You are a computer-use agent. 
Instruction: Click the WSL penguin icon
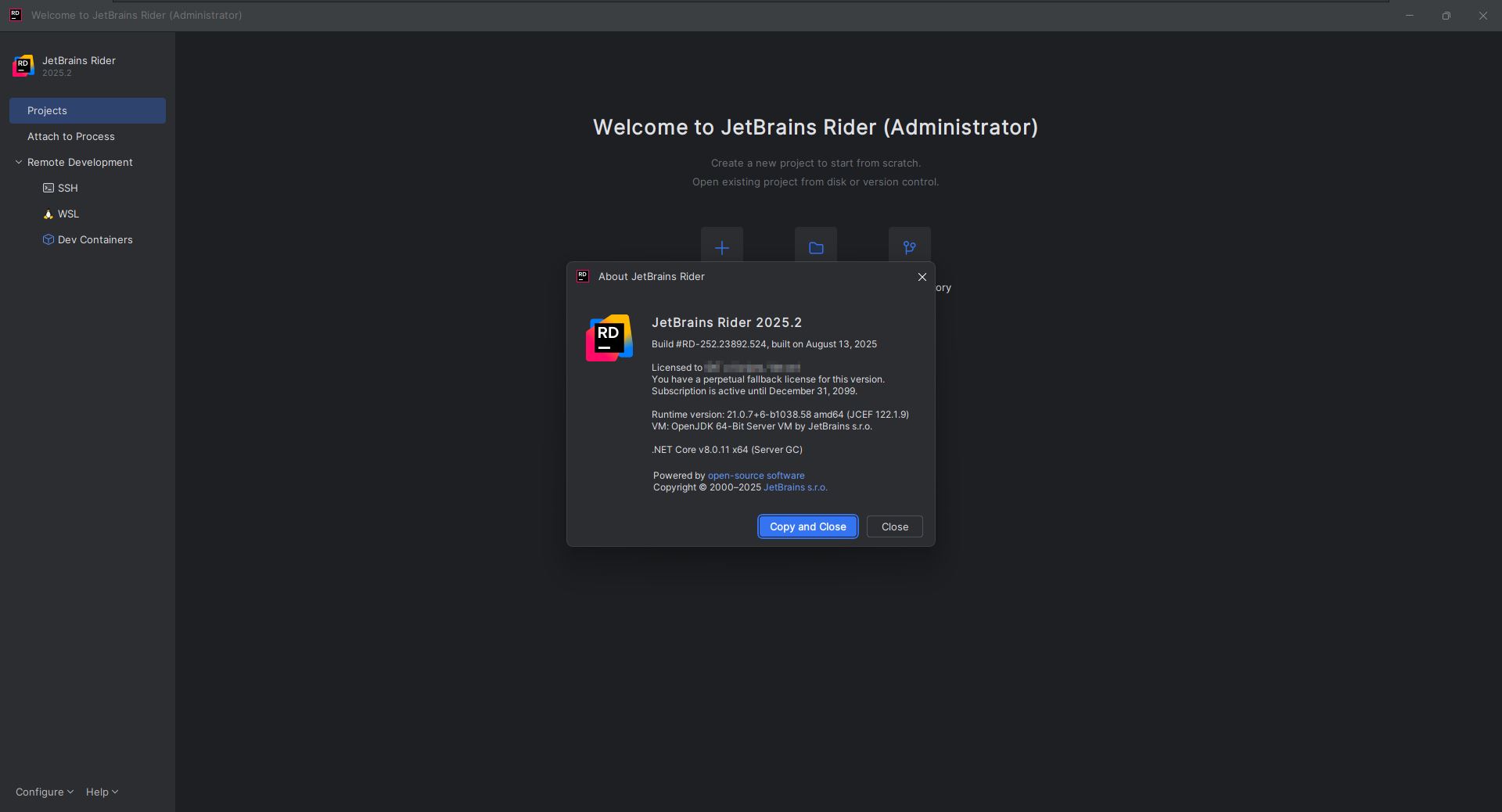coord(49,214)
